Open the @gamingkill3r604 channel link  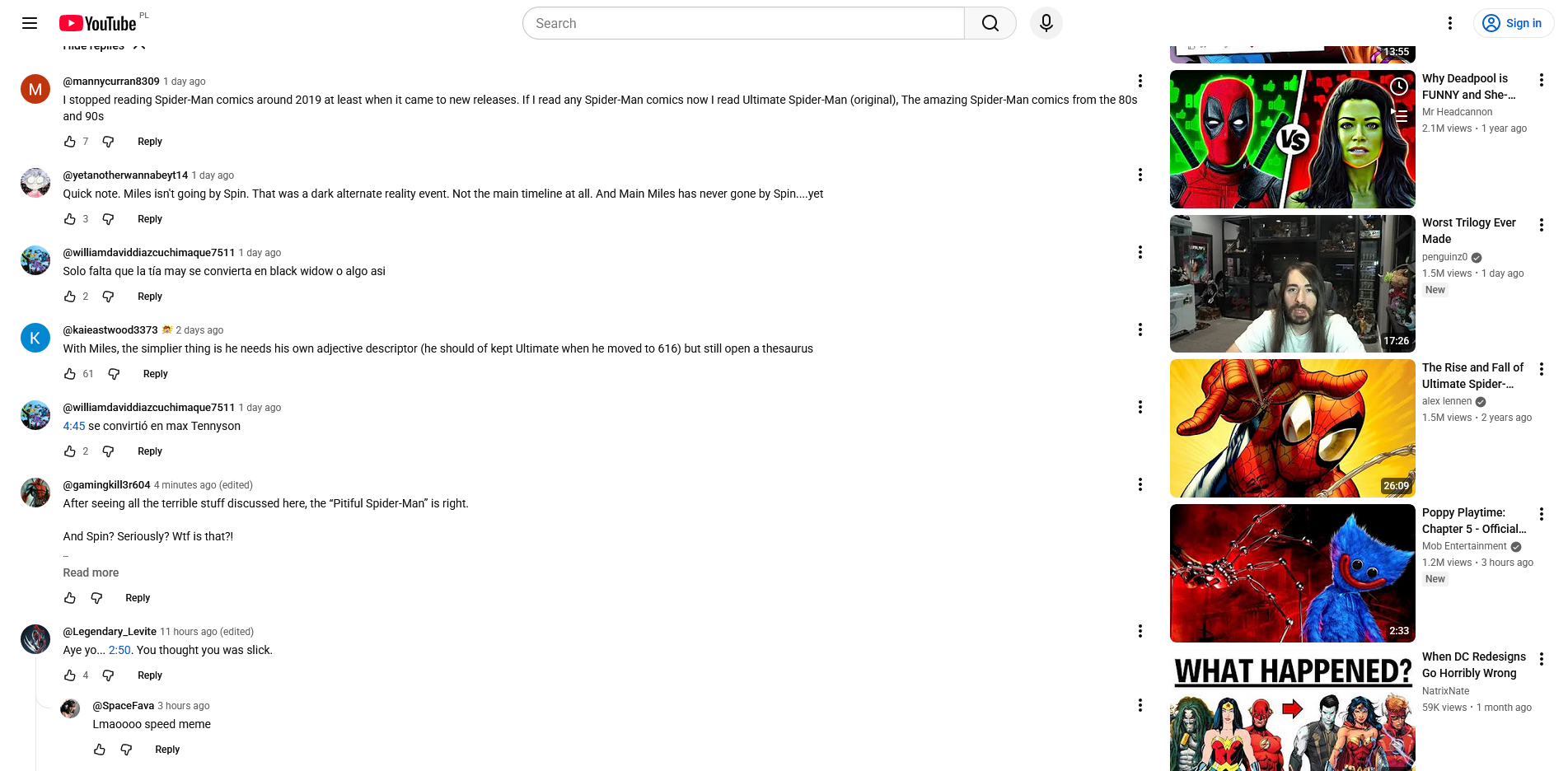pyautogui.click(x=107, y=485)
